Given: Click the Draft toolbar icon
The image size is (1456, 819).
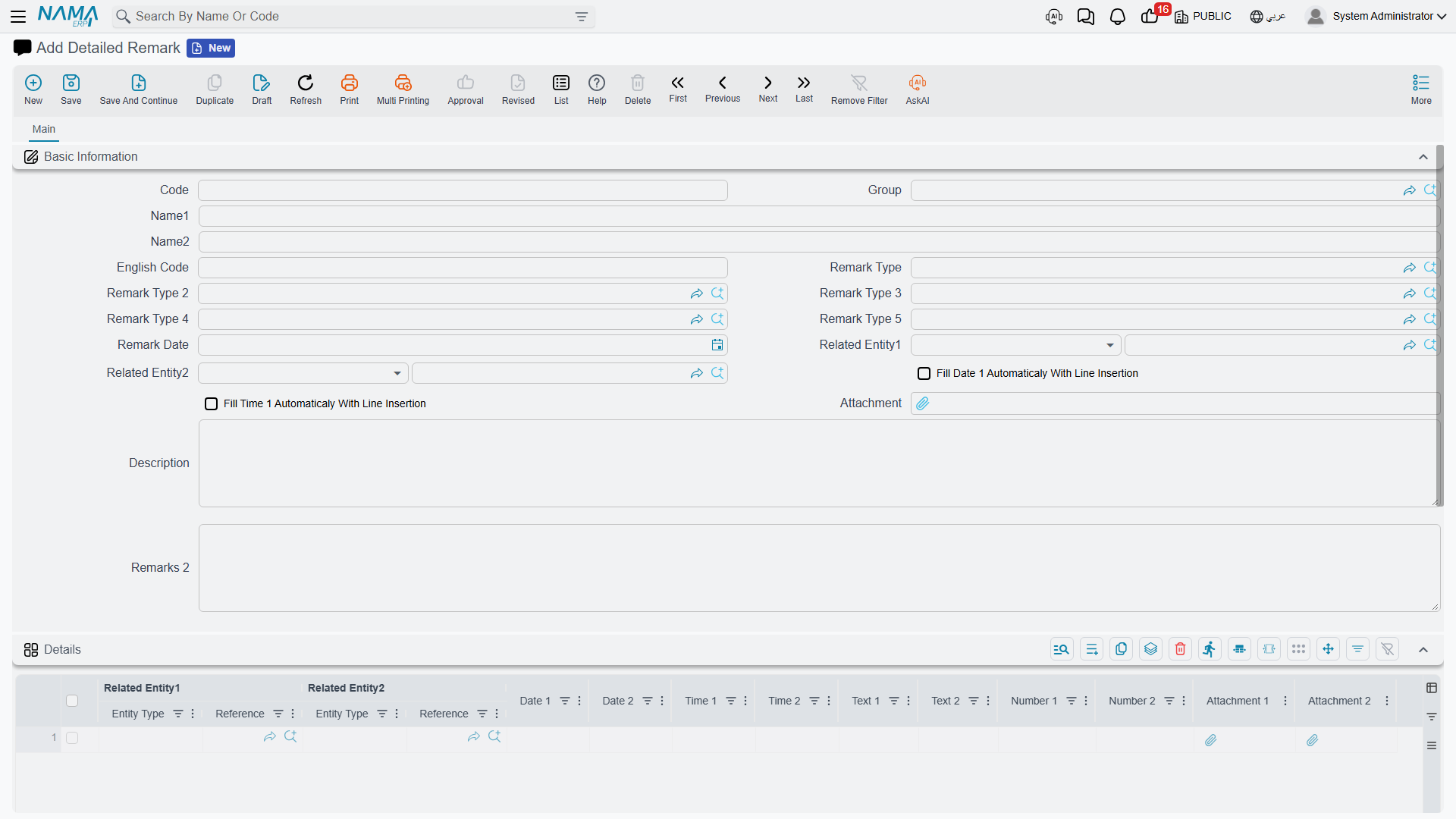Looking at the screenshot, I should 262,89.
